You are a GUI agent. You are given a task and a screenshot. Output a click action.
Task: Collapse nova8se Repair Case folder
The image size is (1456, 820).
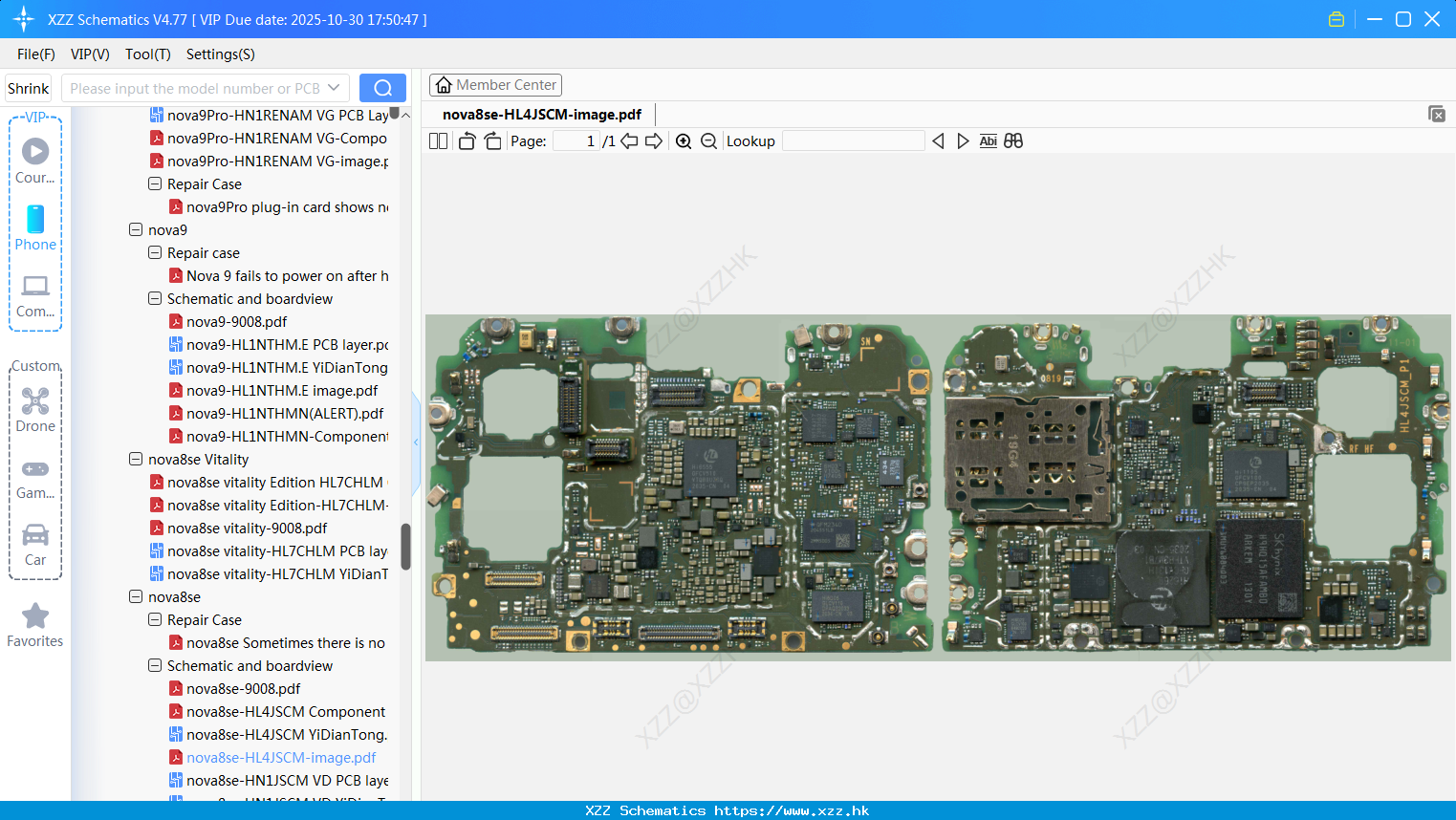click(x=155, y=619)
